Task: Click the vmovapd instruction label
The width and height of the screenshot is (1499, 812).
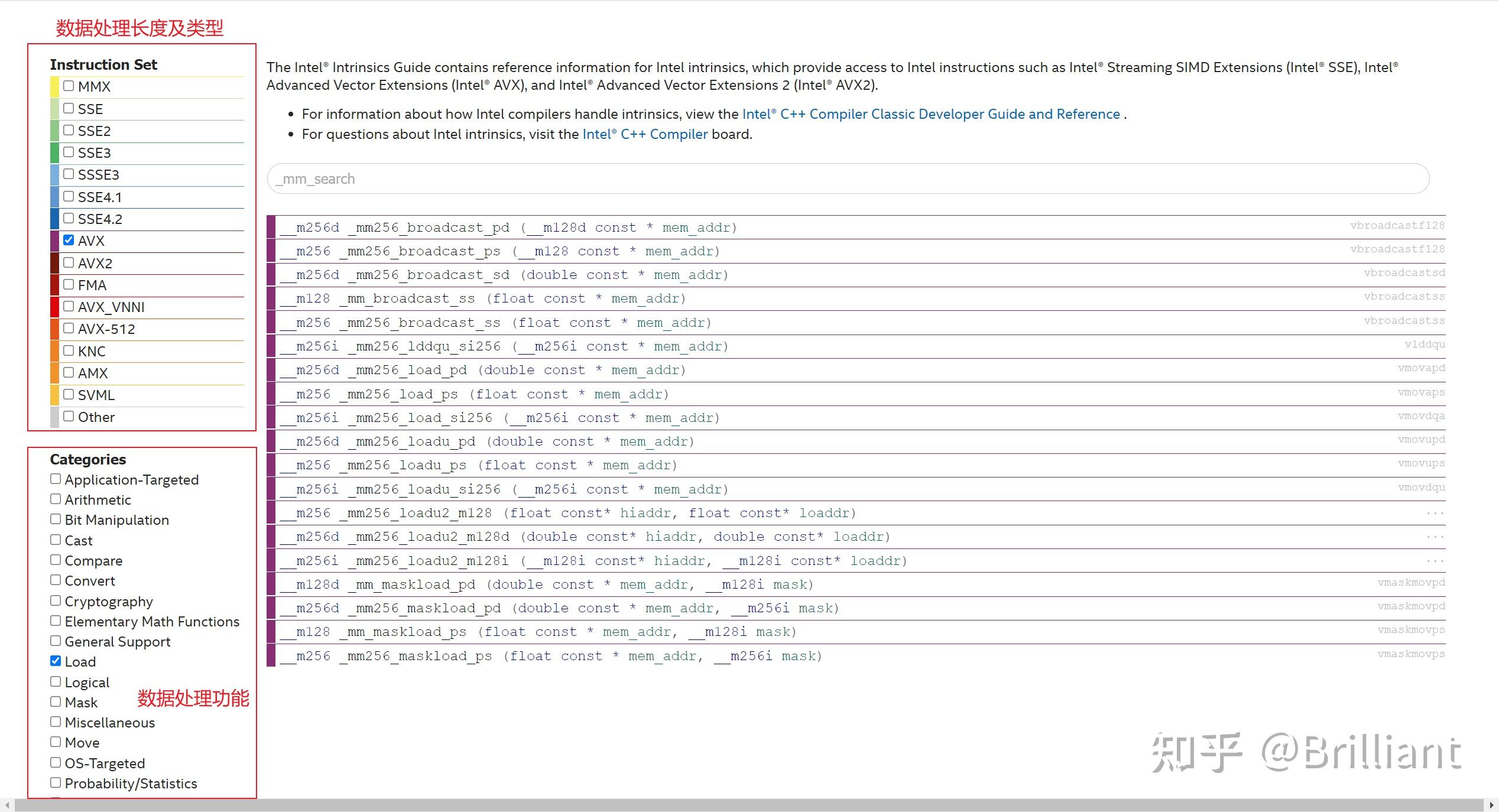Action: (1421, 368)
